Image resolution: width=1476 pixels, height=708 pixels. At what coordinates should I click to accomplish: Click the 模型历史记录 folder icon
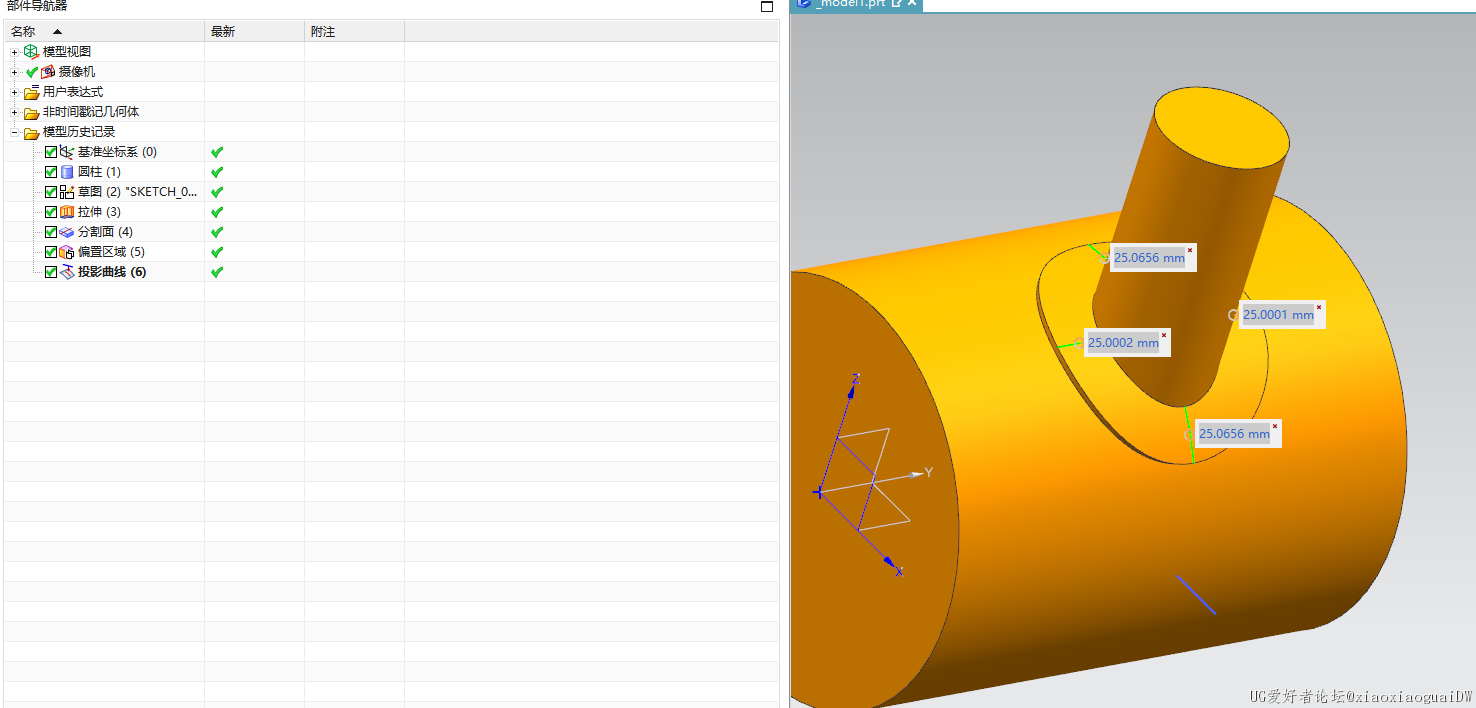coord(31,132)
